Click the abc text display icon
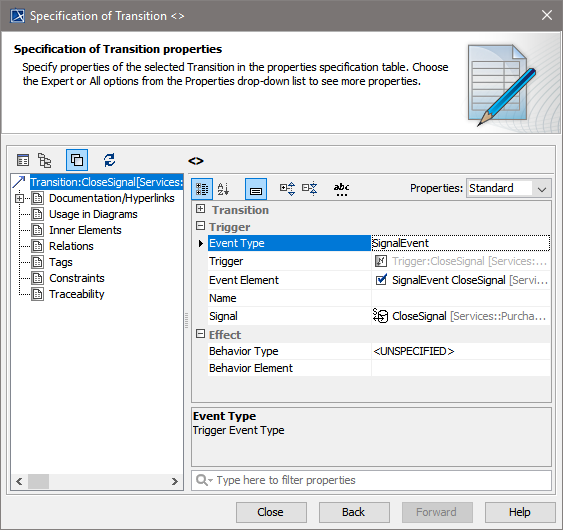The image size is (563, 530). click(x=341, y=189)
